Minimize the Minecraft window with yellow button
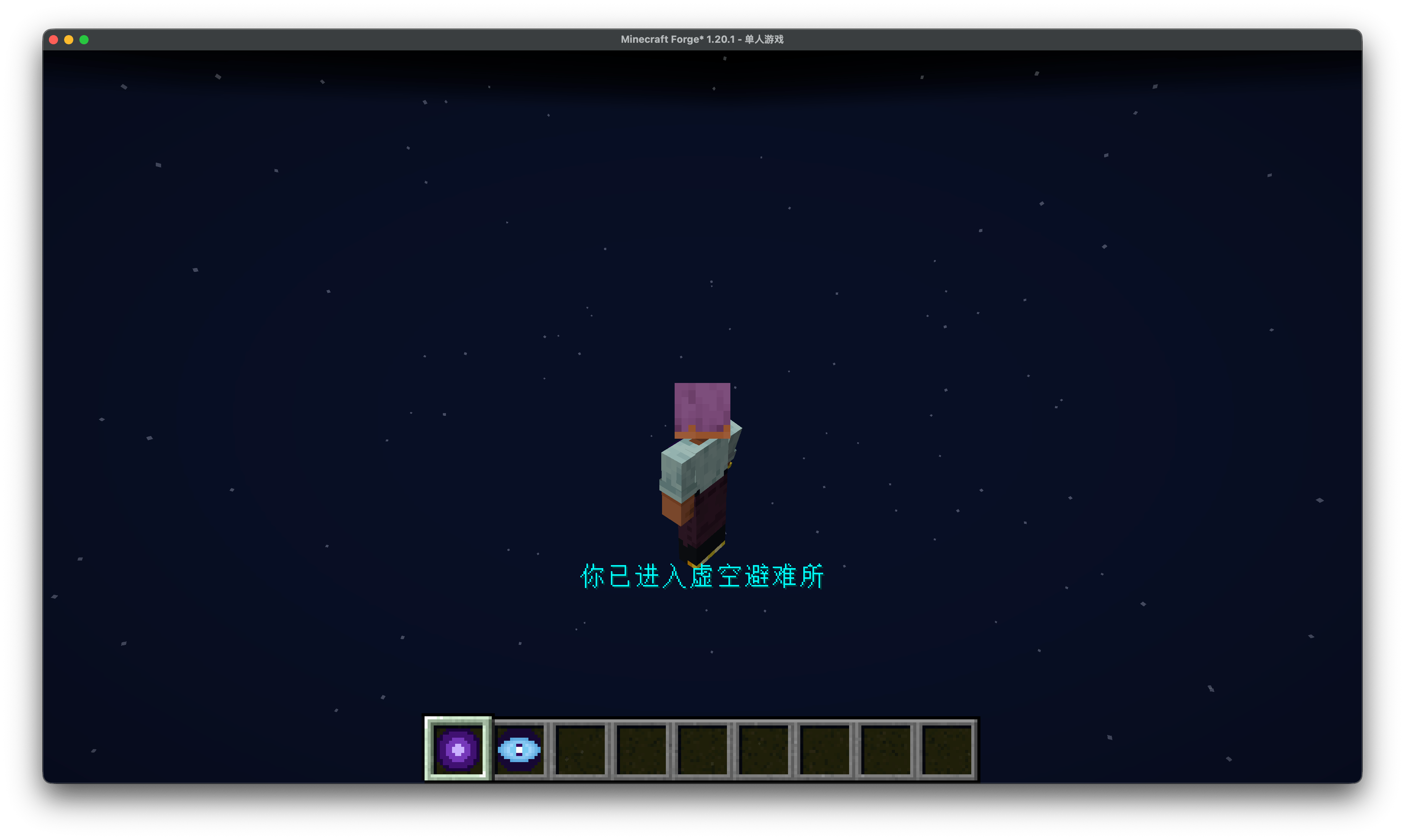1405x840 pixels. (69, 40)
